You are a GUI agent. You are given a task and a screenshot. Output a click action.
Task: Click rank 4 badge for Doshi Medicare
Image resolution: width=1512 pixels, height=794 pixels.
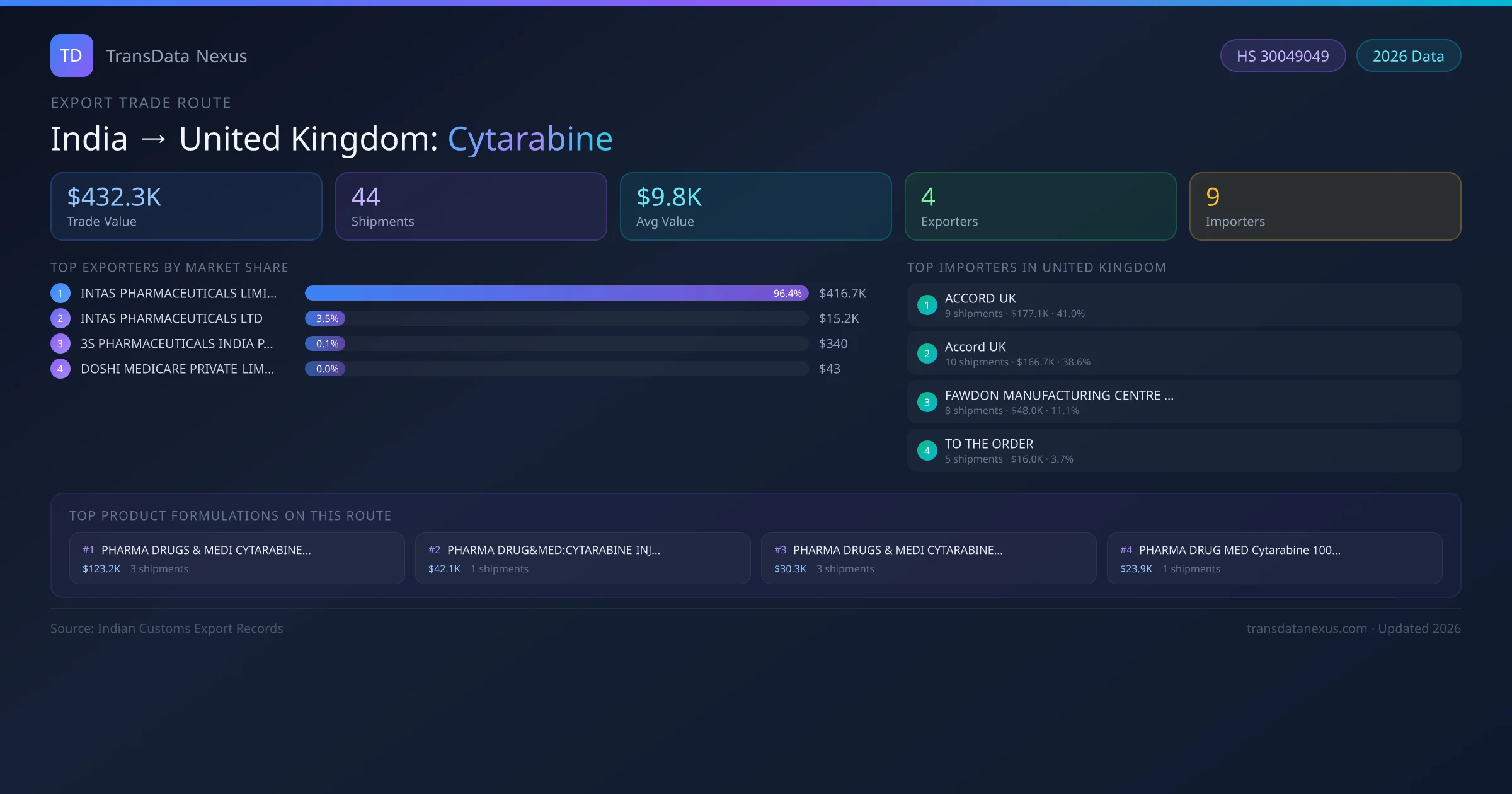pos(60,369)
